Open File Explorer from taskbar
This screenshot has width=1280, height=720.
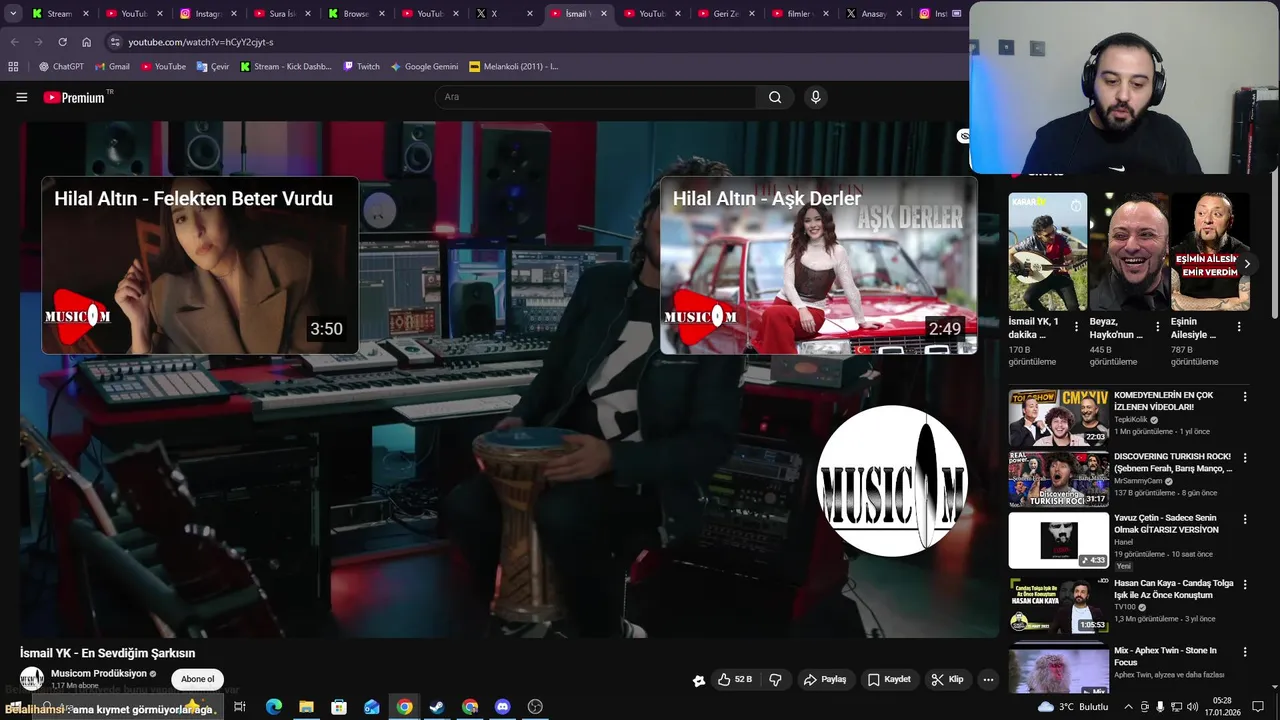[x=306, y=706]
